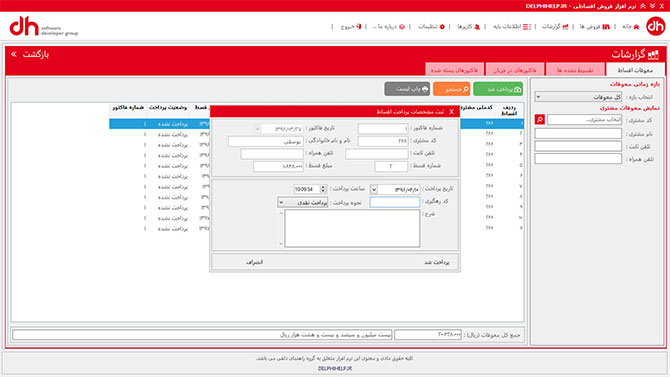Switch to the فاکتورهای در جریان tab

(x=515, y=70)
